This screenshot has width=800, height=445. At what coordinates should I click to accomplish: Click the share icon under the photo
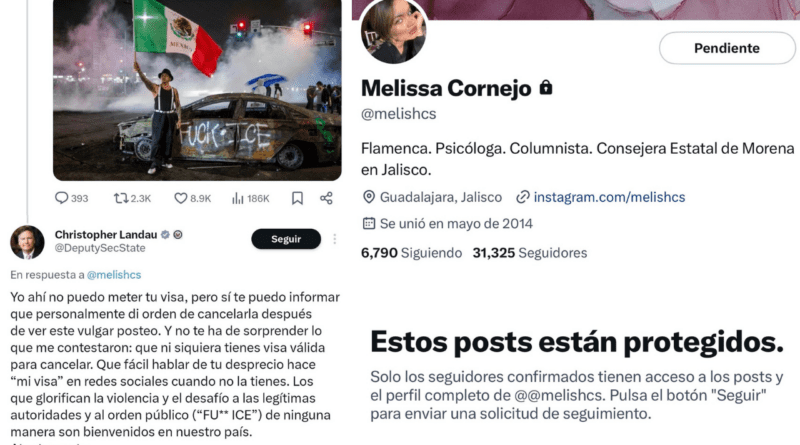click(327, 198)
